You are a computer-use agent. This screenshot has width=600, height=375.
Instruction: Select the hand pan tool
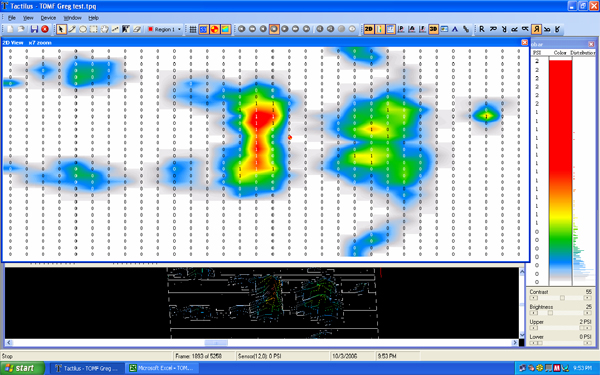coord(104,29)
